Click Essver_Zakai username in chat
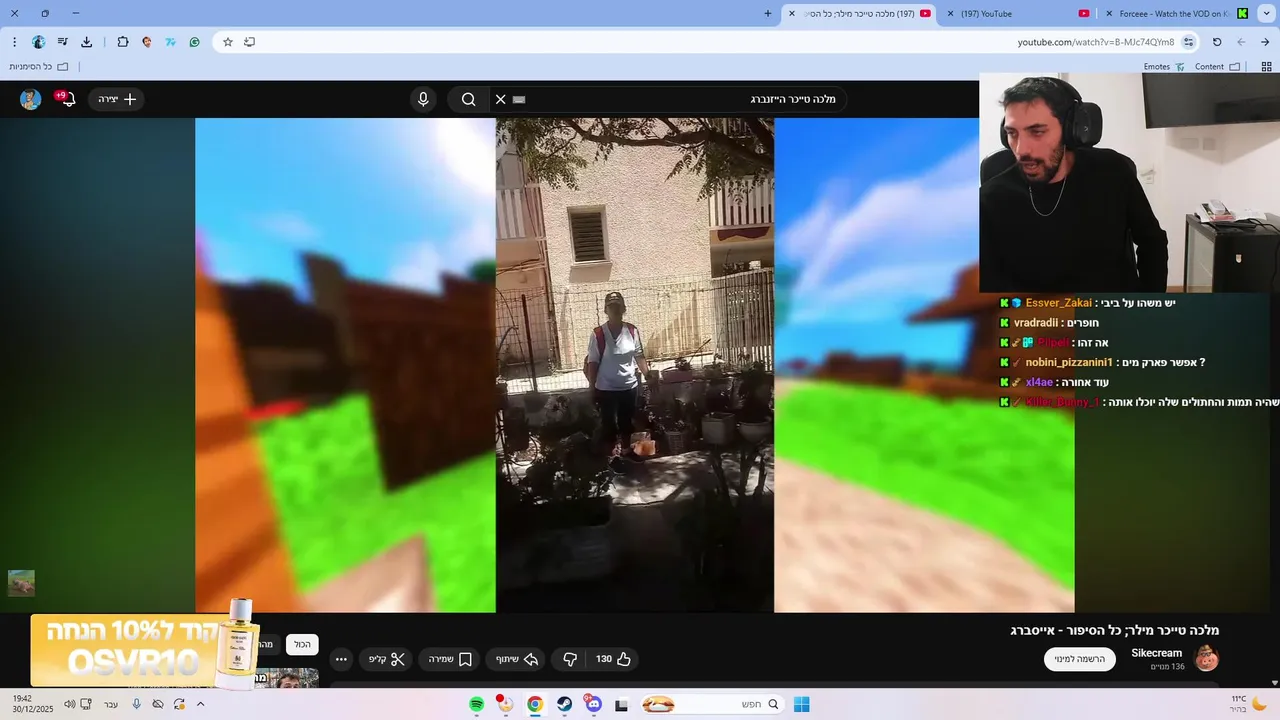Viewport: 1280px width, 720px height. coord(1058,303)
